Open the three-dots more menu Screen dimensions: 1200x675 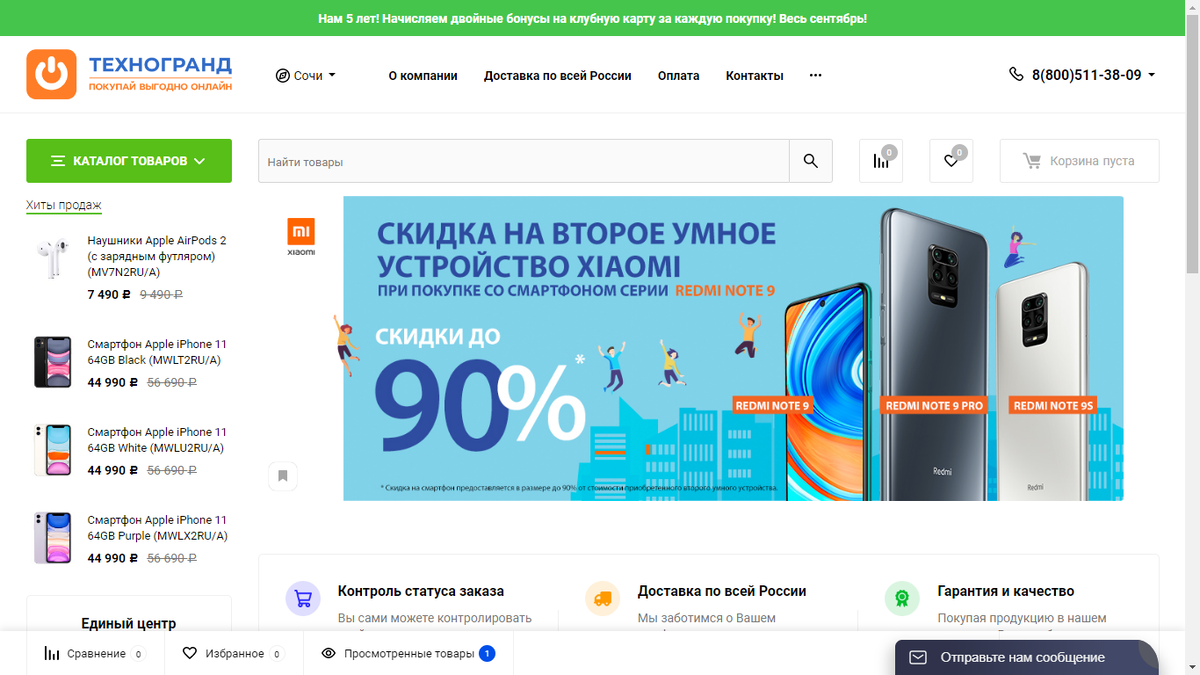click(x=815, y=75)
